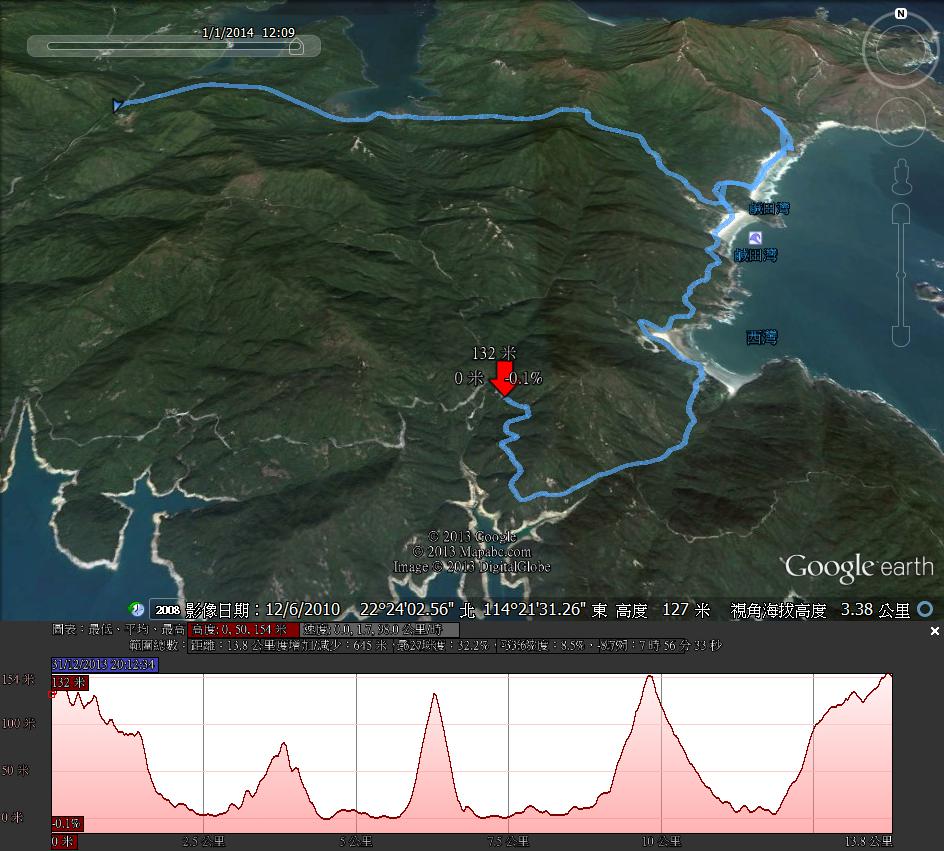Image resolution: width=944 pixels, height=851 pixels.
Task: Click the 132 米 elevation cursor tag
Action: point(70,682)
